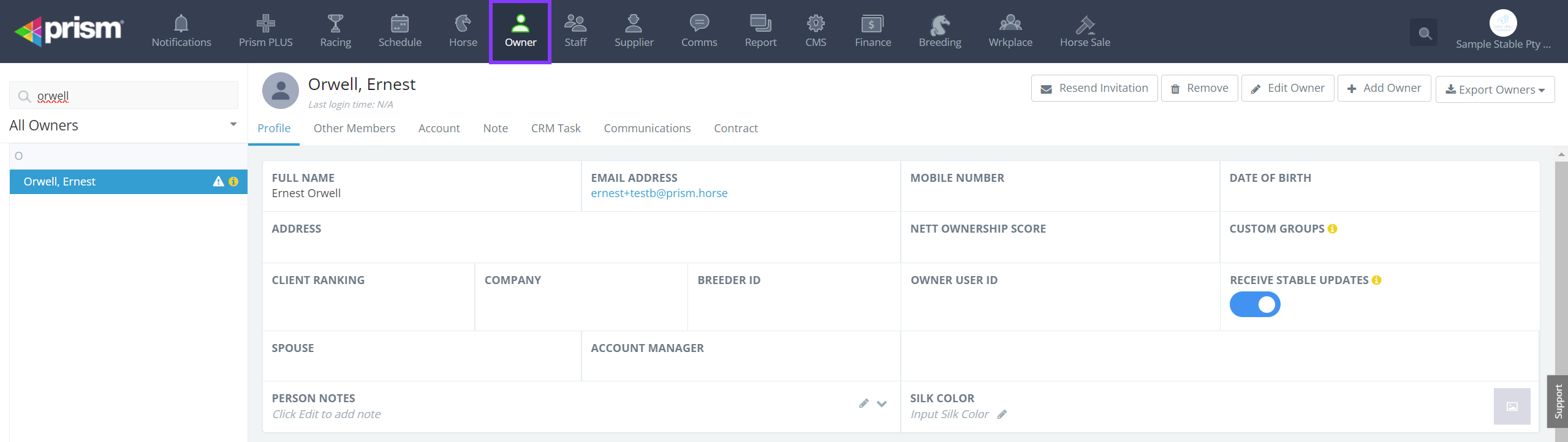The height and width of the screenshot is (442, 1568).
Task: Open the Export Owners dropdown
Action: pyautogui.click(x=1494, y=89)
